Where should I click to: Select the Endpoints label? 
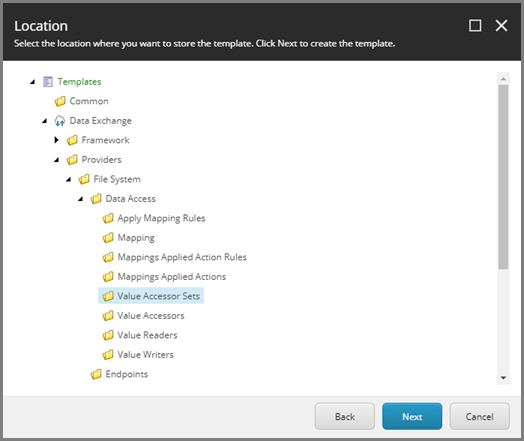[x=127, y=374]
